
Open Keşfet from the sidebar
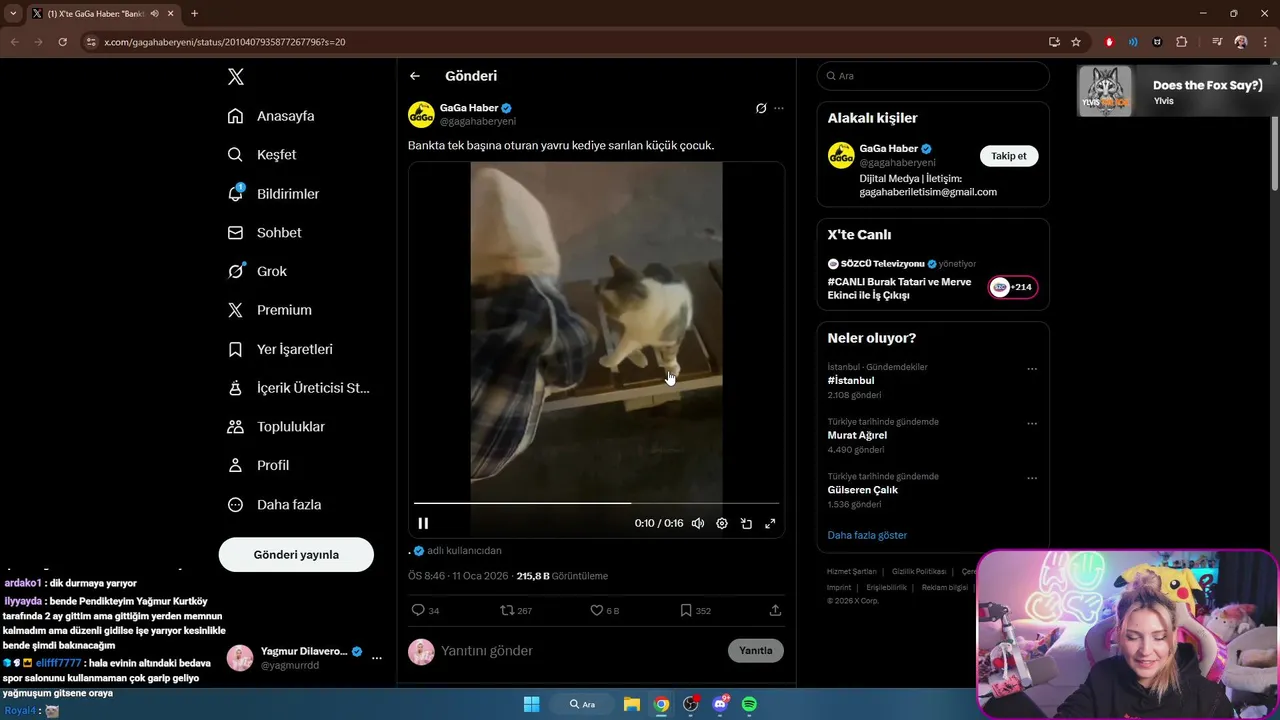(262, 155)
